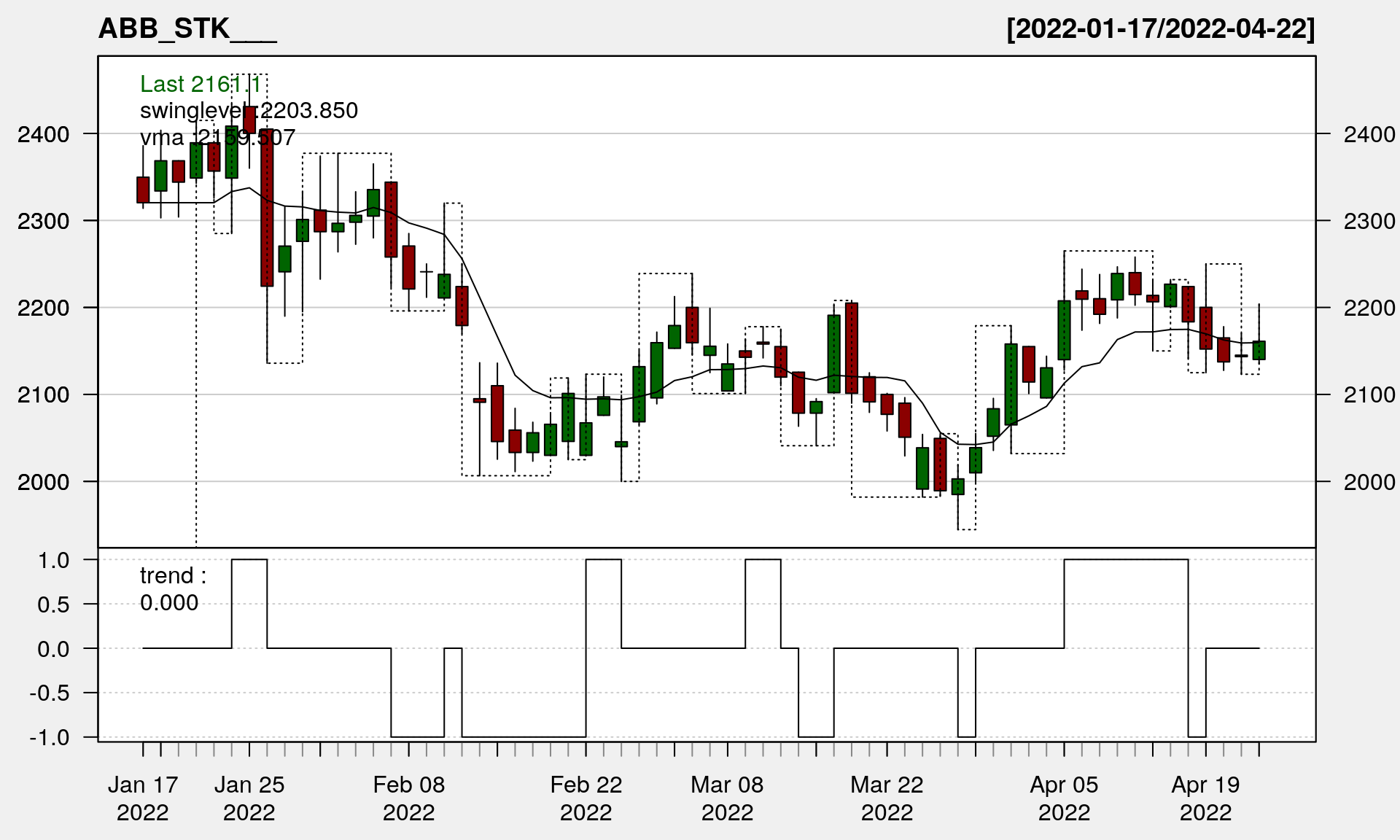Click the right 2300 price axis label
The width and height of the screenshot is (1400, 840).
[x=1369, y=221]
